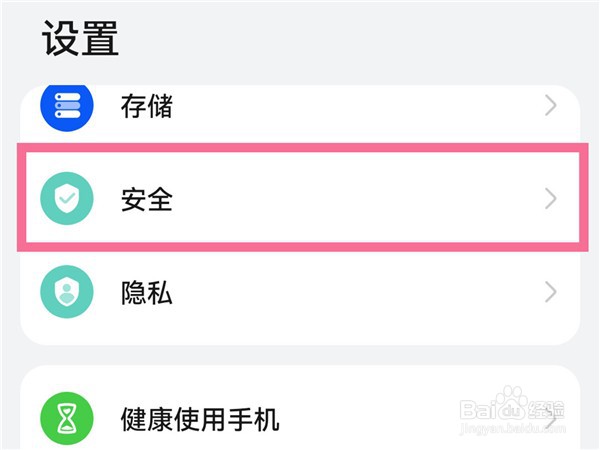Tap the green shield security icon
This screenshot has height=450, width=600.
pos(66,199)
